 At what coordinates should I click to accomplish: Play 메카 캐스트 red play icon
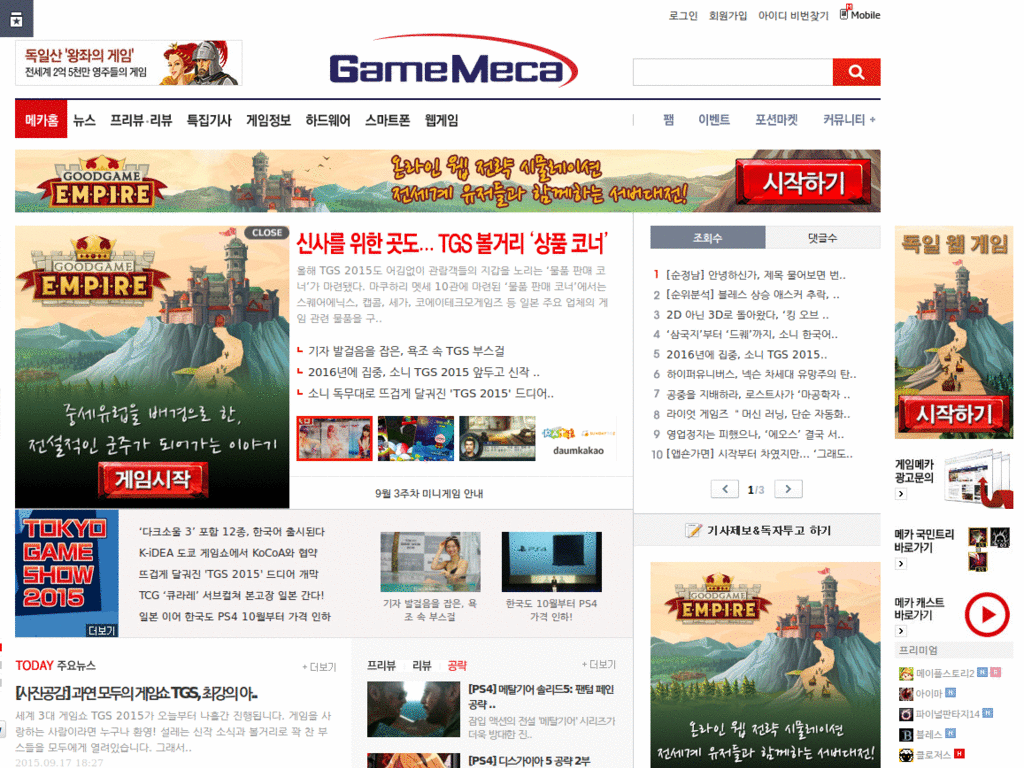coord(987,614)
